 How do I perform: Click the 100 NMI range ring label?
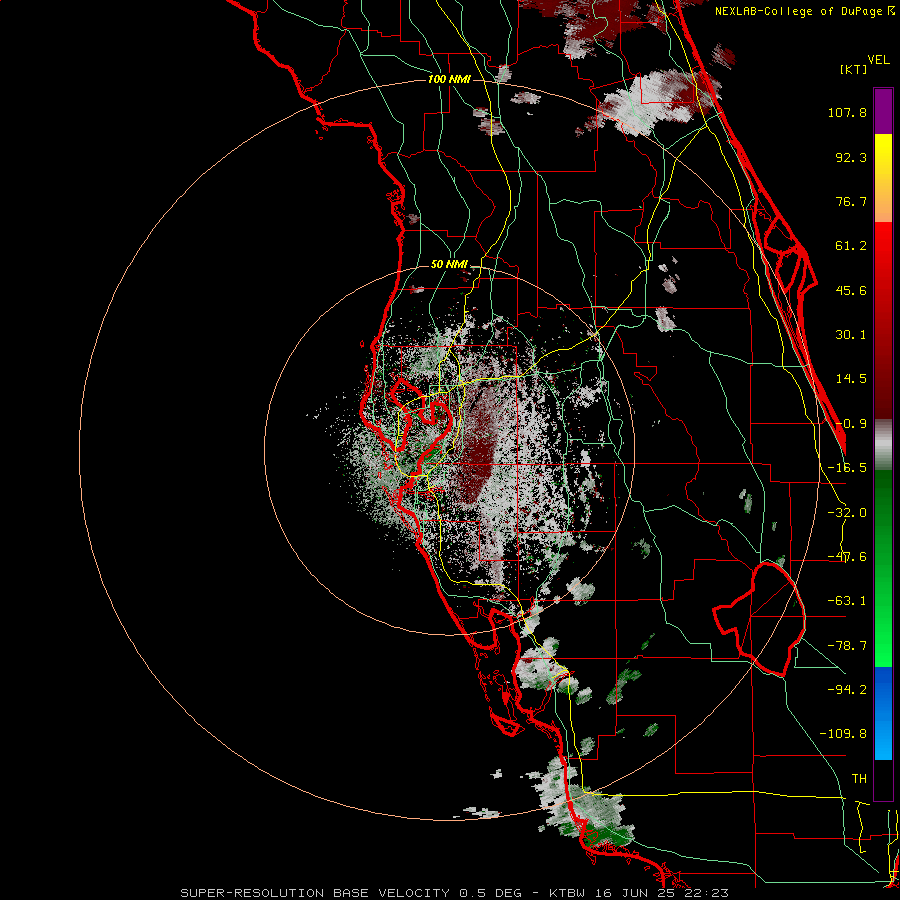click(x=449, y=79)
